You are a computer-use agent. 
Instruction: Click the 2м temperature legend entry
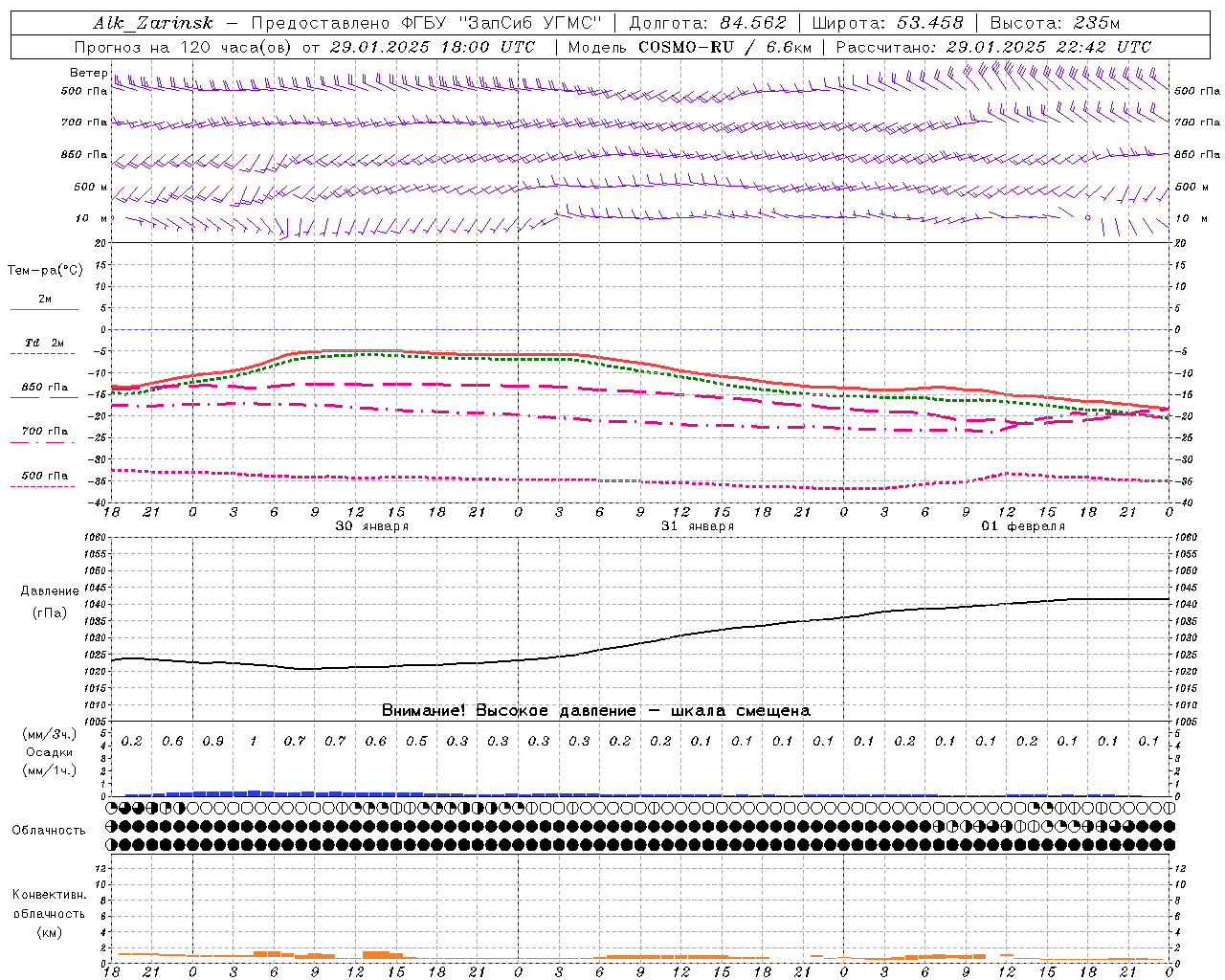tap(45, 300)
